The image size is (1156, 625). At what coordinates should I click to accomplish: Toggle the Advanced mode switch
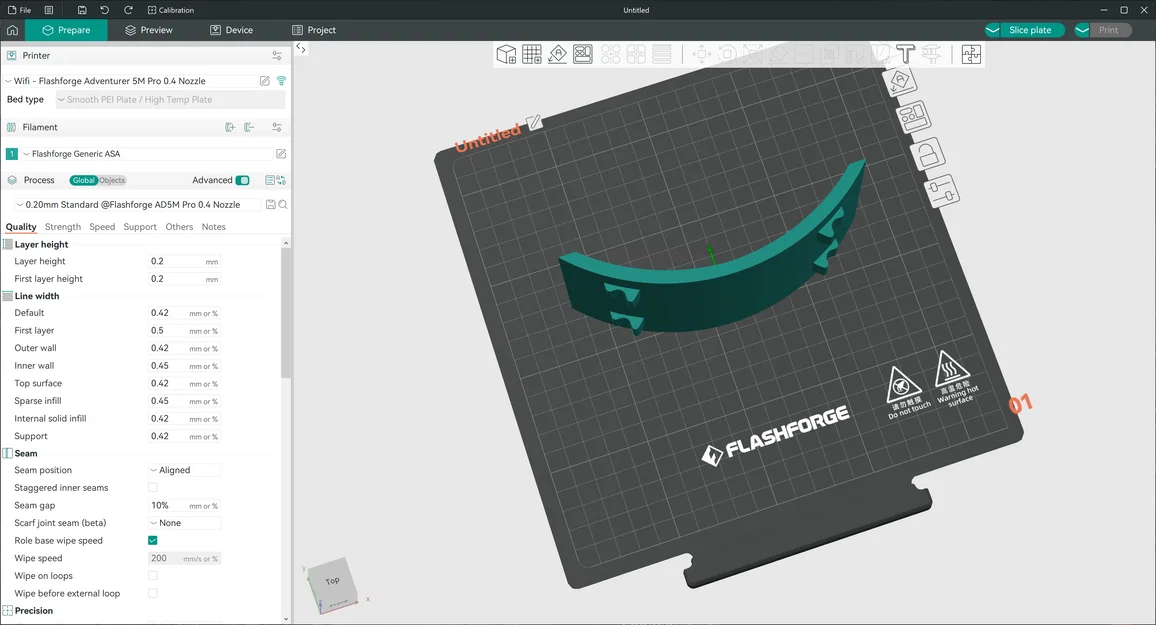tap(243, 181)
